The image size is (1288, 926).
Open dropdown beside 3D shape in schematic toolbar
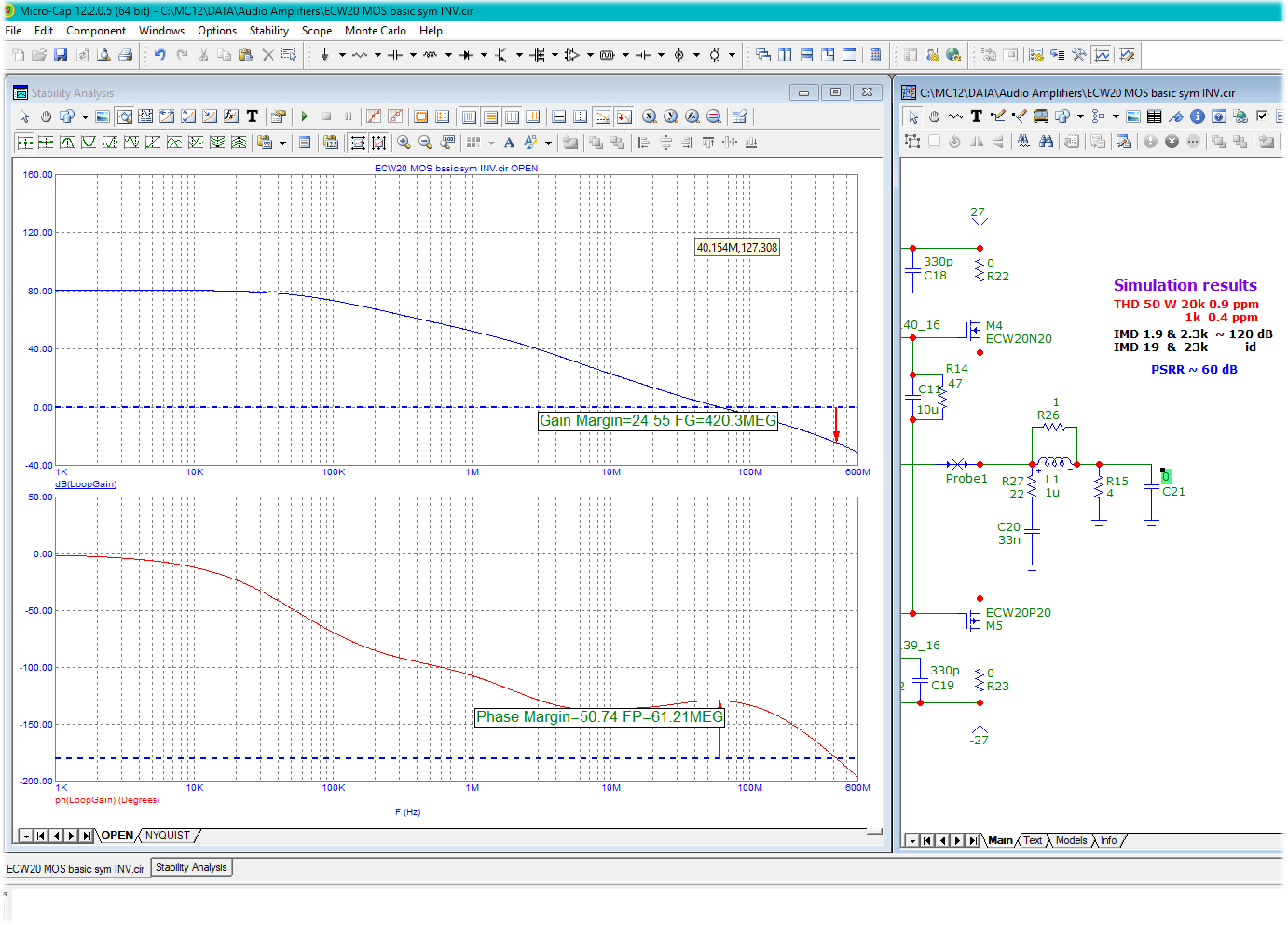(1080, 116)
